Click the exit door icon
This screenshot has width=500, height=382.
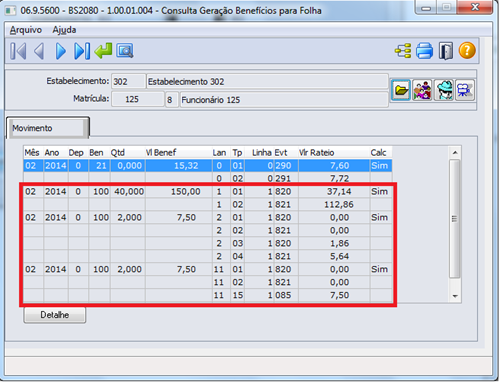point(446,51)
